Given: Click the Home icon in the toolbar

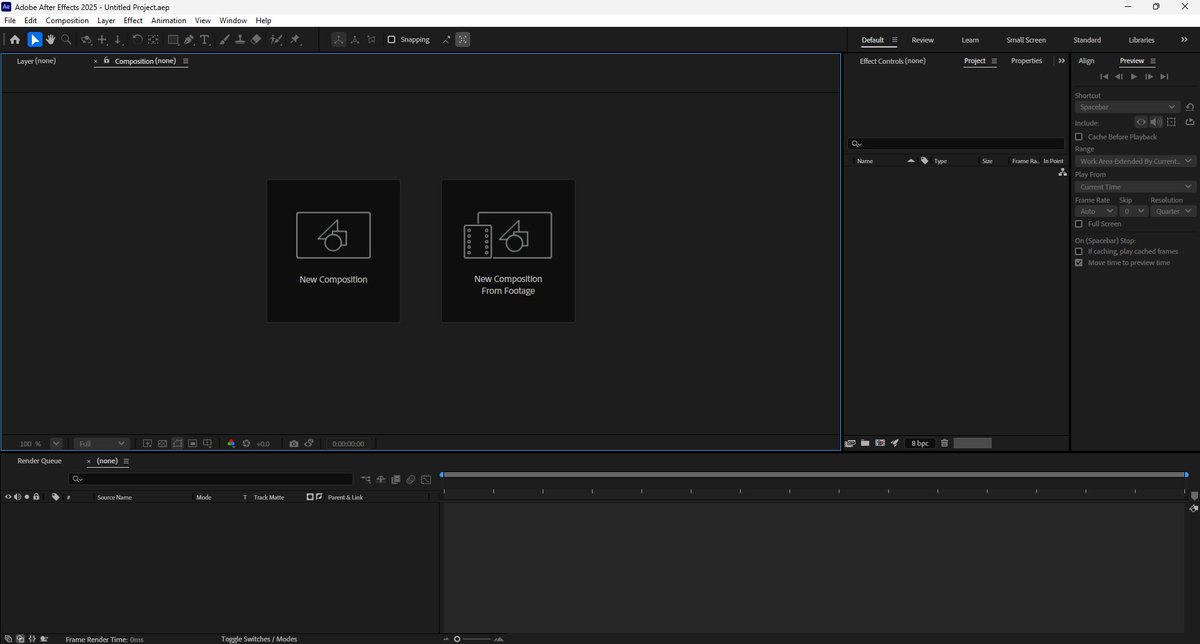Looking at the screenshot, I should 14,40.
